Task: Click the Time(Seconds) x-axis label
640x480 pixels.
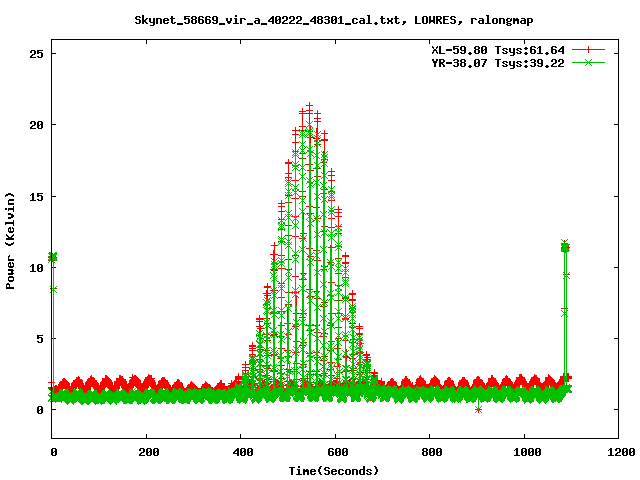Action: [334, 471]
